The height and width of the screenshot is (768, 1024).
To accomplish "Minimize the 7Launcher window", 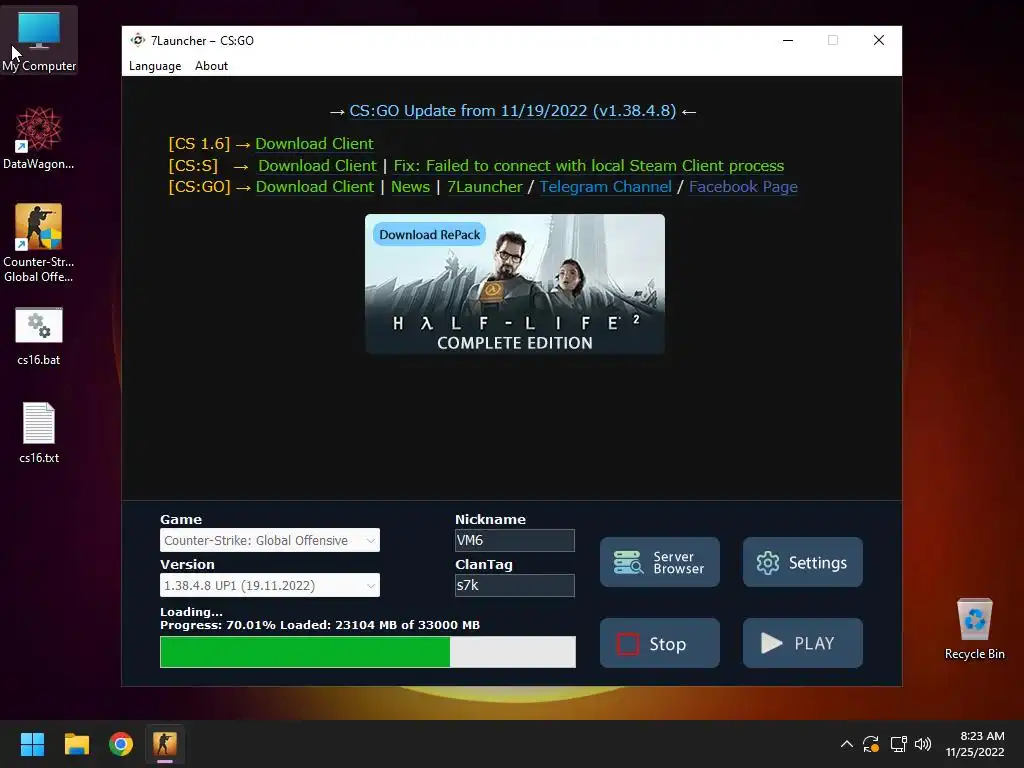I will pyautogui.click(x=788, y=40).
